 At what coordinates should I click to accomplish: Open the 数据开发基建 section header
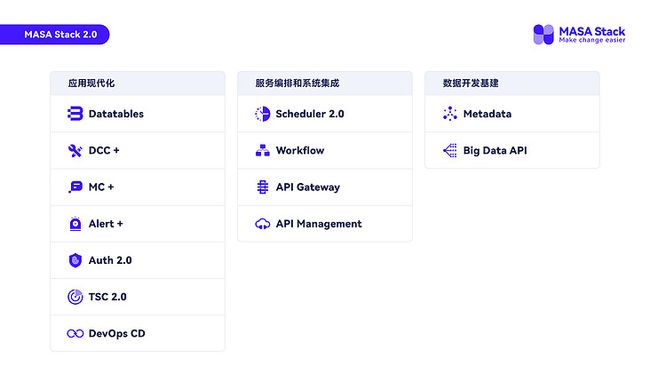(x=512, y=83)
